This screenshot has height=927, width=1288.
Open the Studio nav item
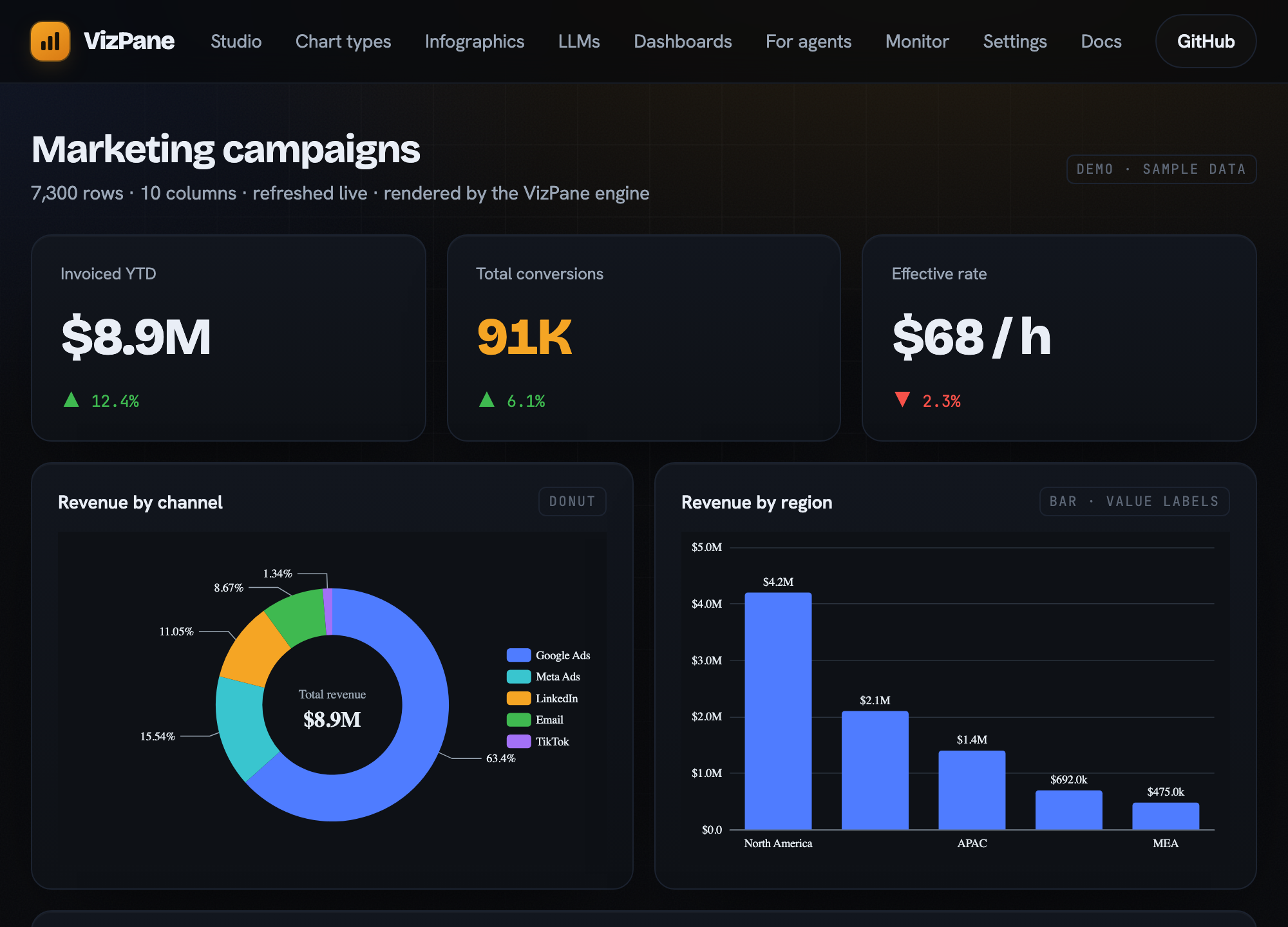coord(236,41)
